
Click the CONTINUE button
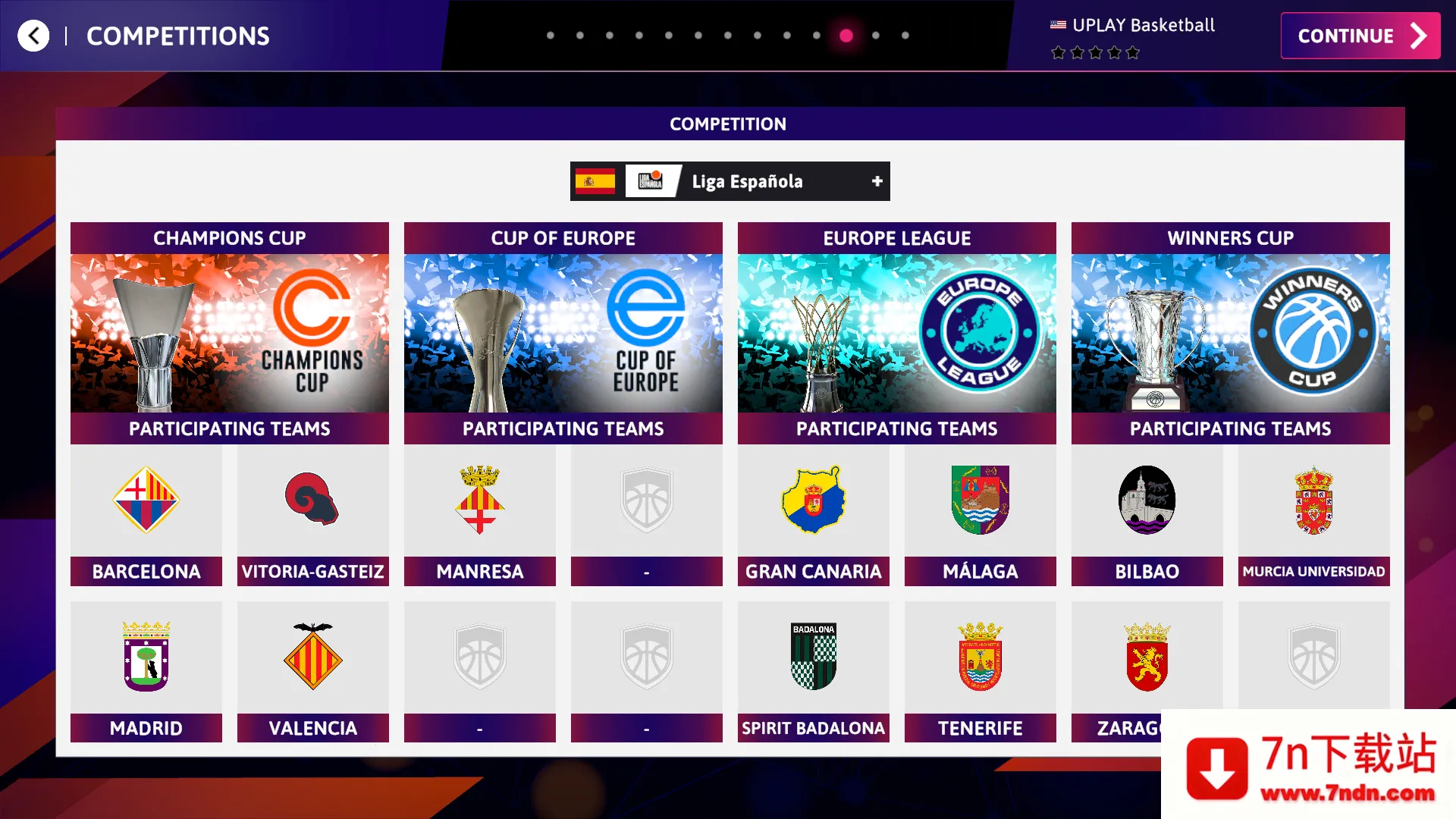point(1360,36)
